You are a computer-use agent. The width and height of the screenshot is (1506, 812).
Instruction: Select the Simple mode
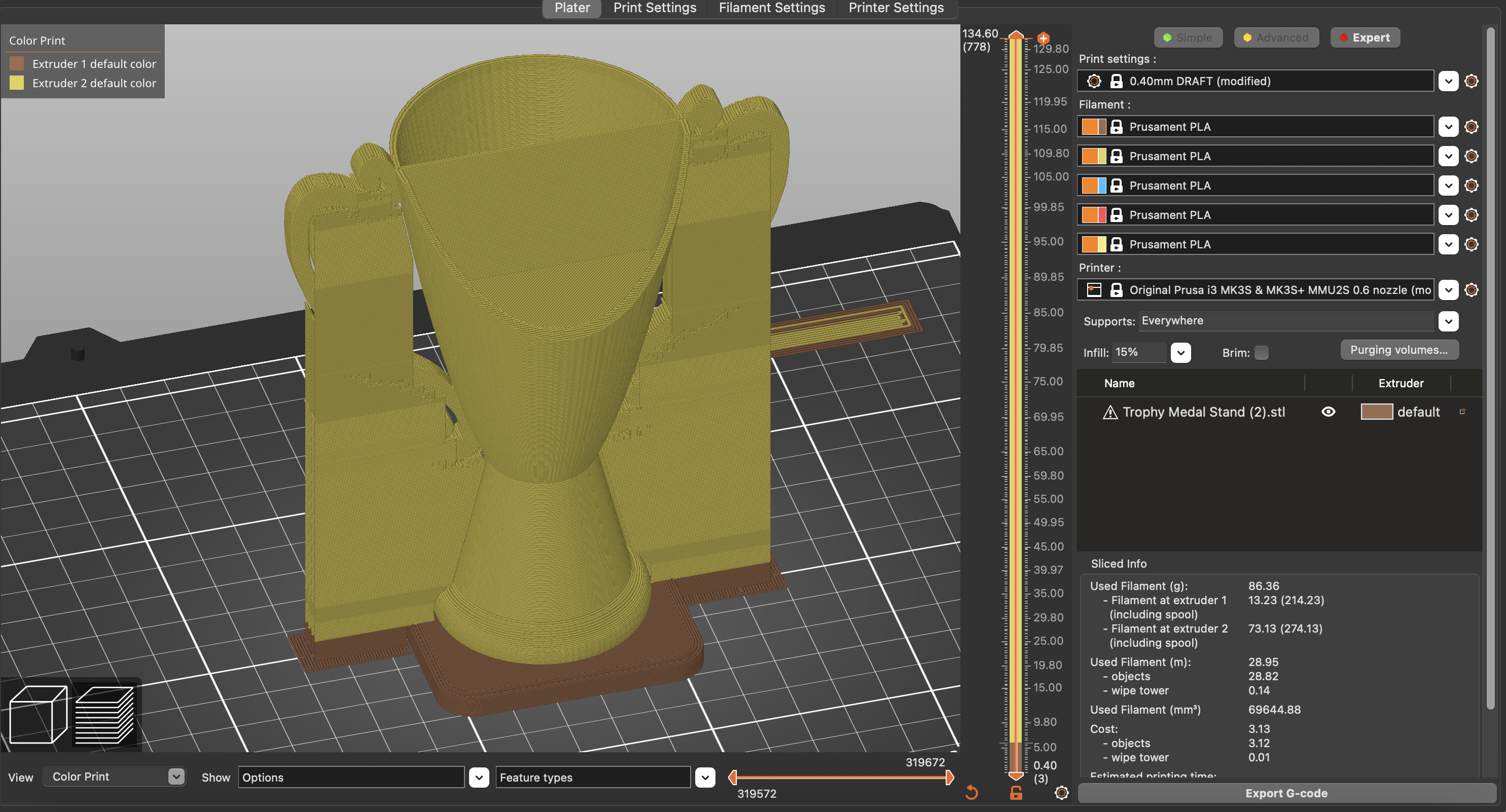click(1188, 38)
